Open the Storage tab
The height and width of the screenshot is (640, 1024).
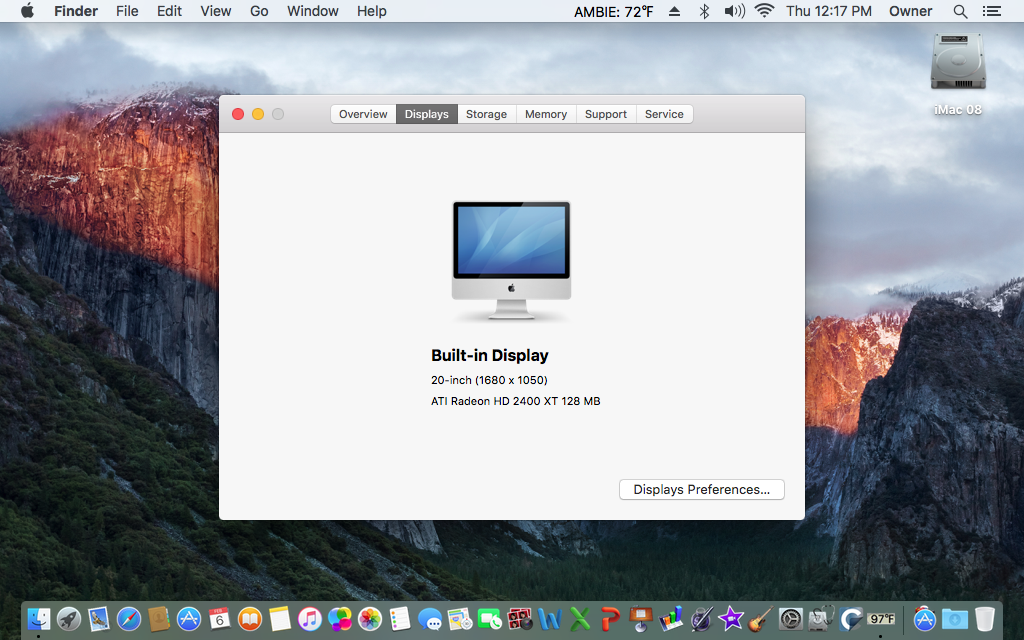487,114
